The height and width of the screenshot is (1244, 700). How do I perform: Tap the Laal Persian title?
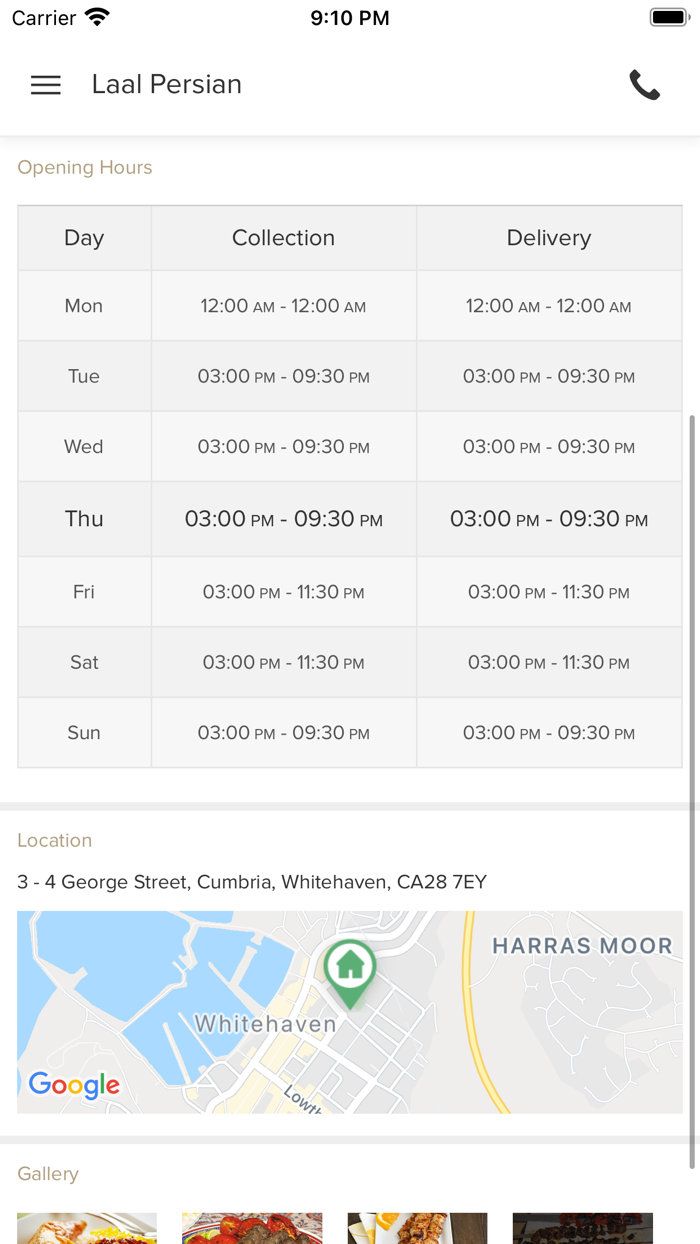click(167, 85)
